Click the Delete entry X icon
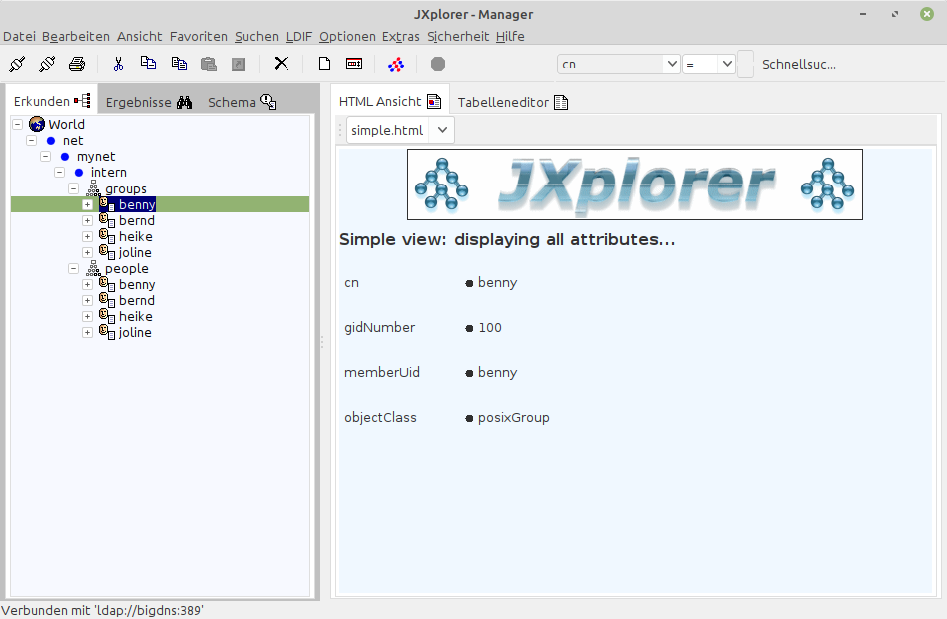This screenshot has width=947, height=619. [x=281, y=64]
